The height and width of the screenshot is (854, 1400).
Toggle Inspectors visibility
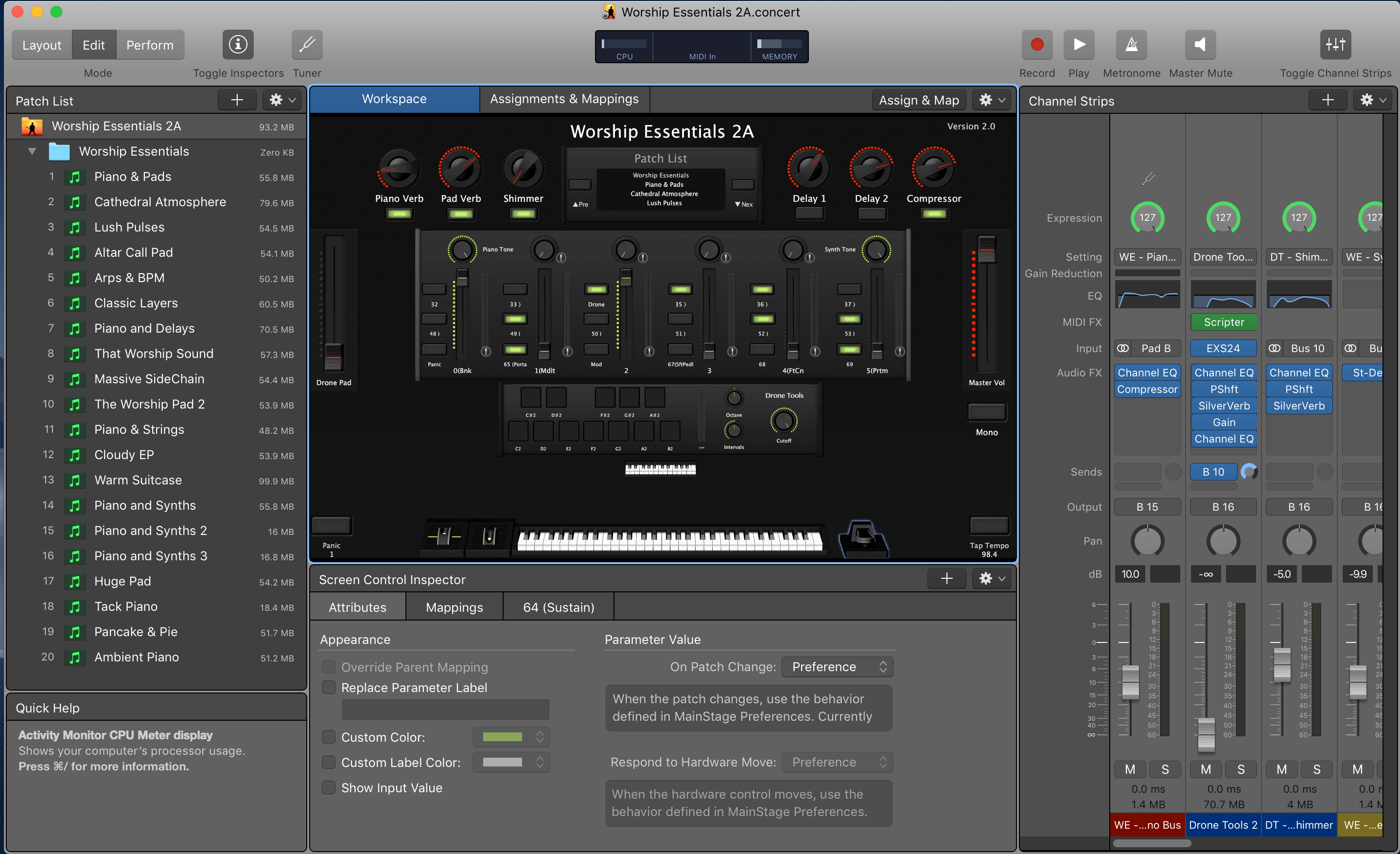click(238, 44)
